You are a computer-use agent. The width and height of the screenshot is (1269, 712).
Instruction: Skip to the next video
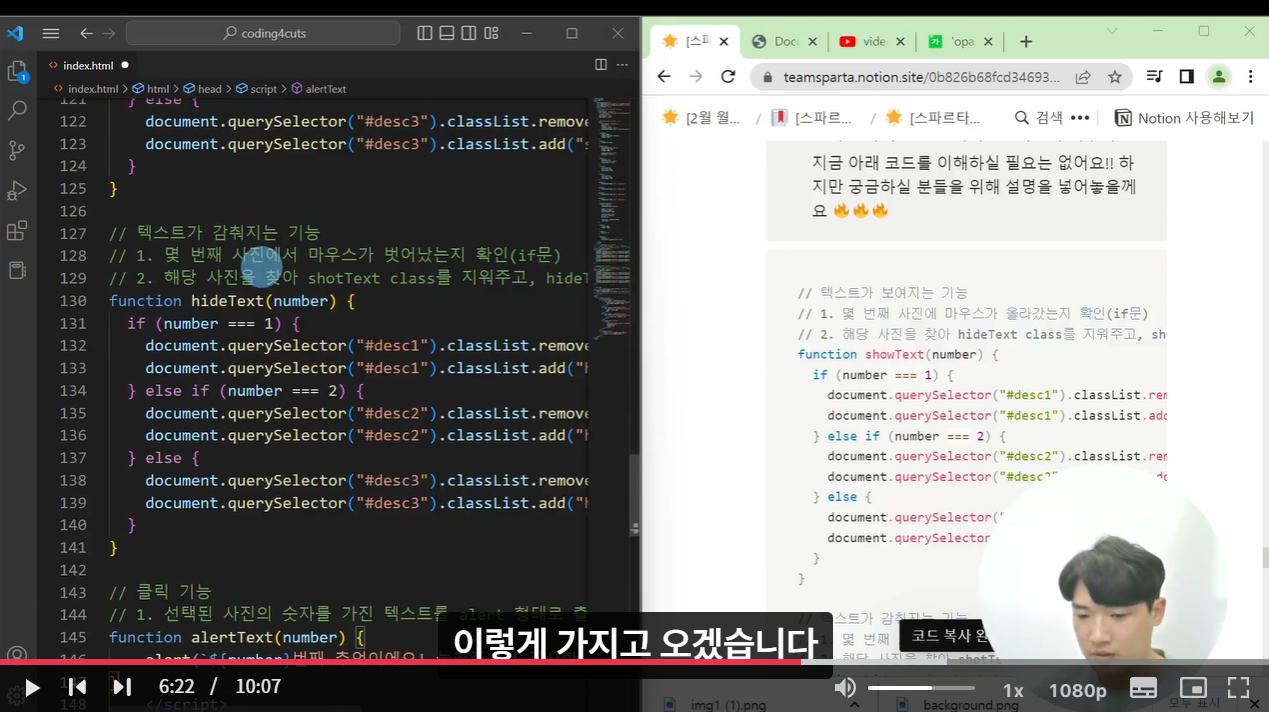point(122,688)
